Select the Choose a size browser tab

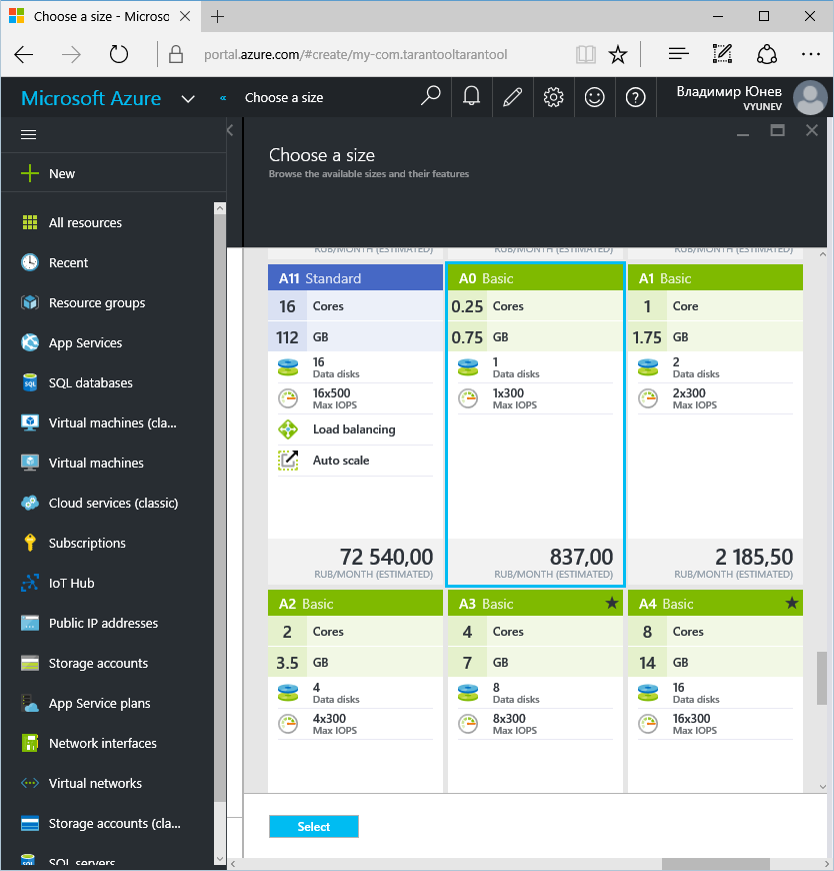[100, 17]
